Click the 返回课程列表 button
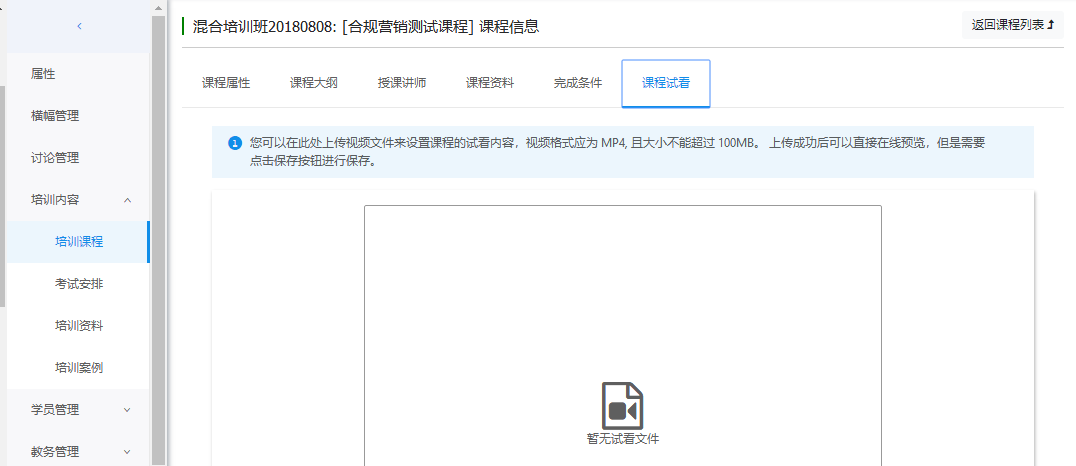The image size is (1076, 466). coord(1012,25)
